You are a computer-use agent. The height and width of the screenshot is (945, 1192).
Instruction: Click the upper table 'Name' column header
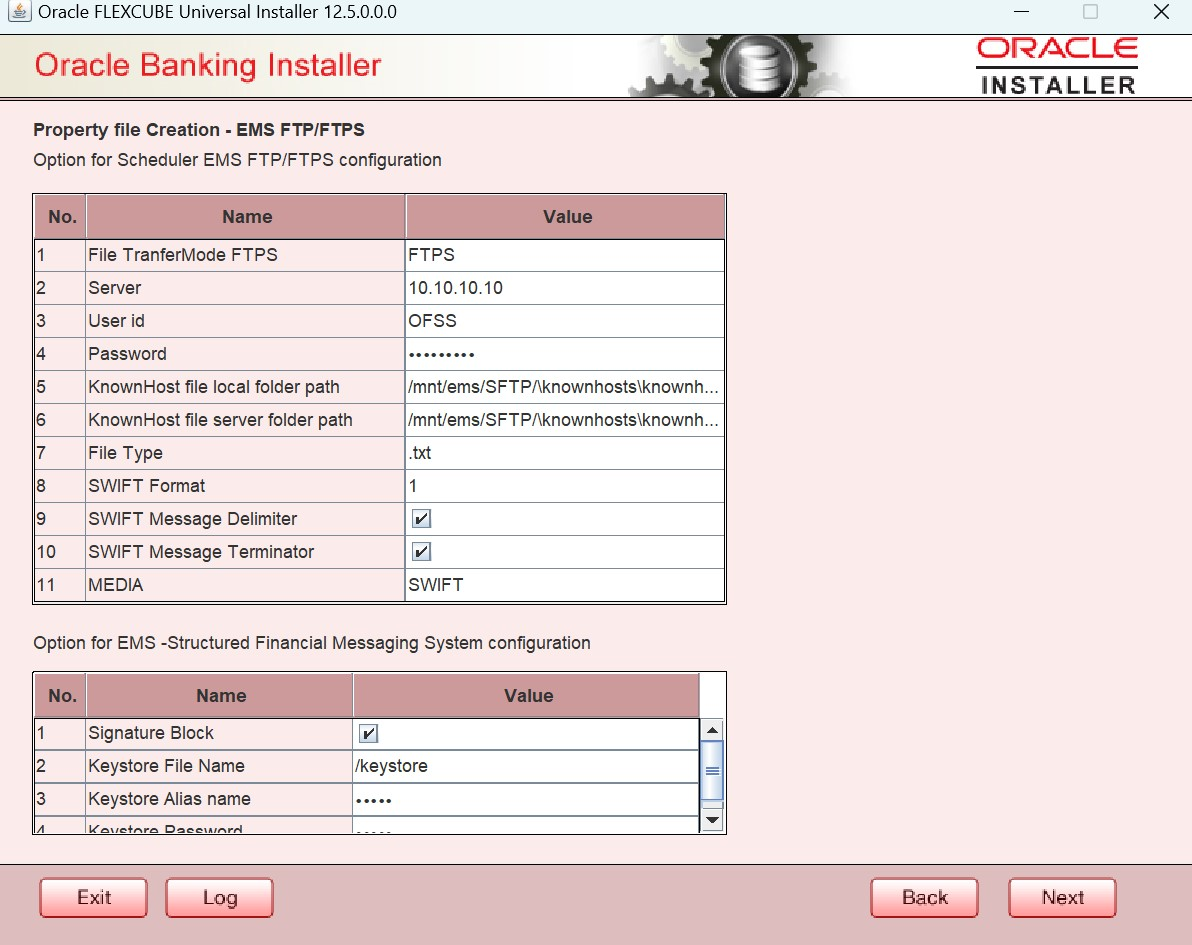(x=246, y=217)
